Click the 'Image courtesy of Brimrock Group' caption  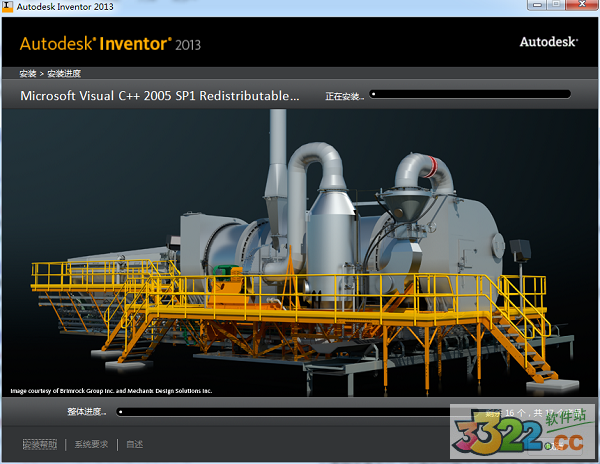(111, 391)
